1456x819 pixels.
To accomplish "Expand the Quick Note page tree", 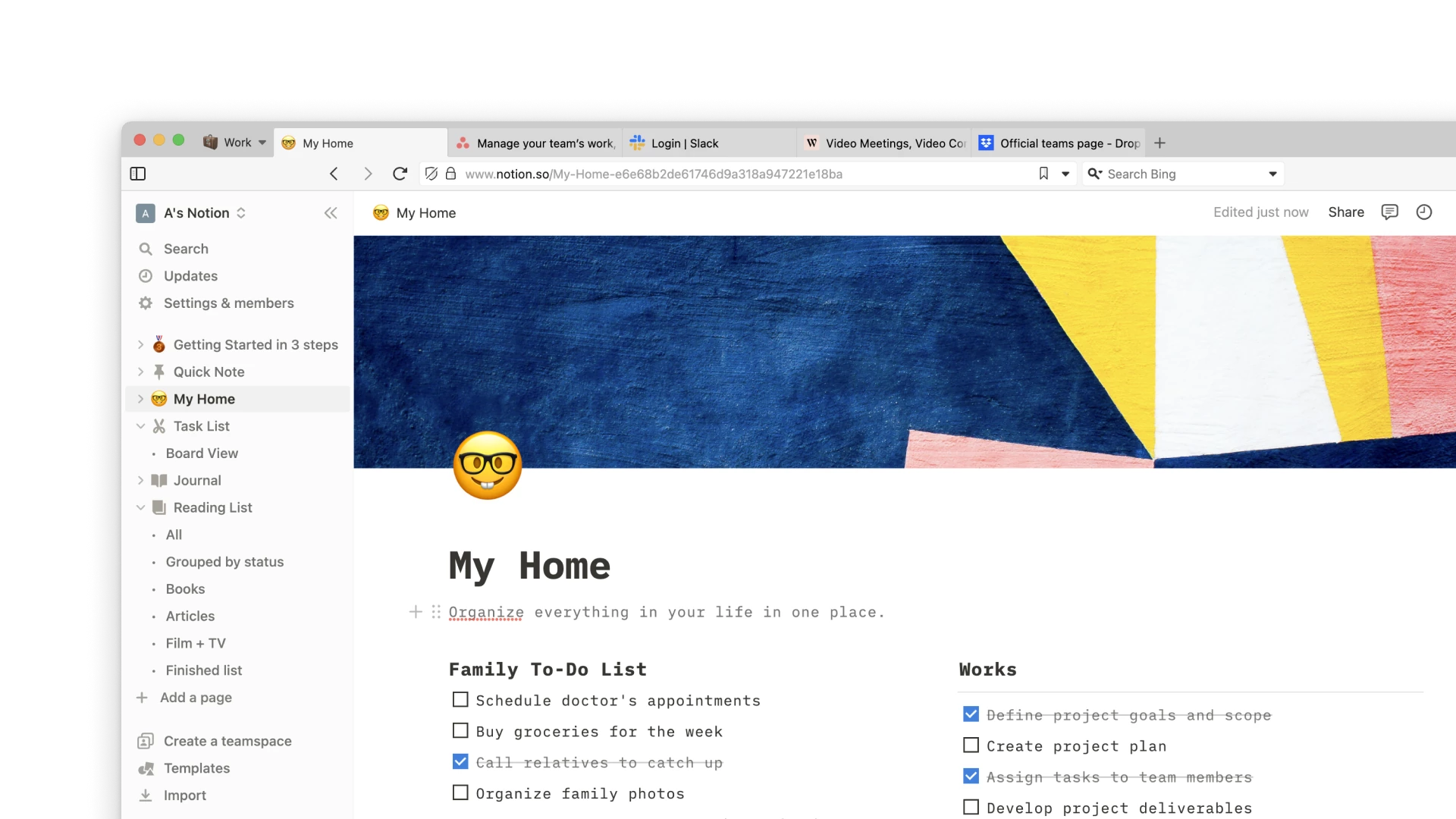I will click(x=140, y=372).
